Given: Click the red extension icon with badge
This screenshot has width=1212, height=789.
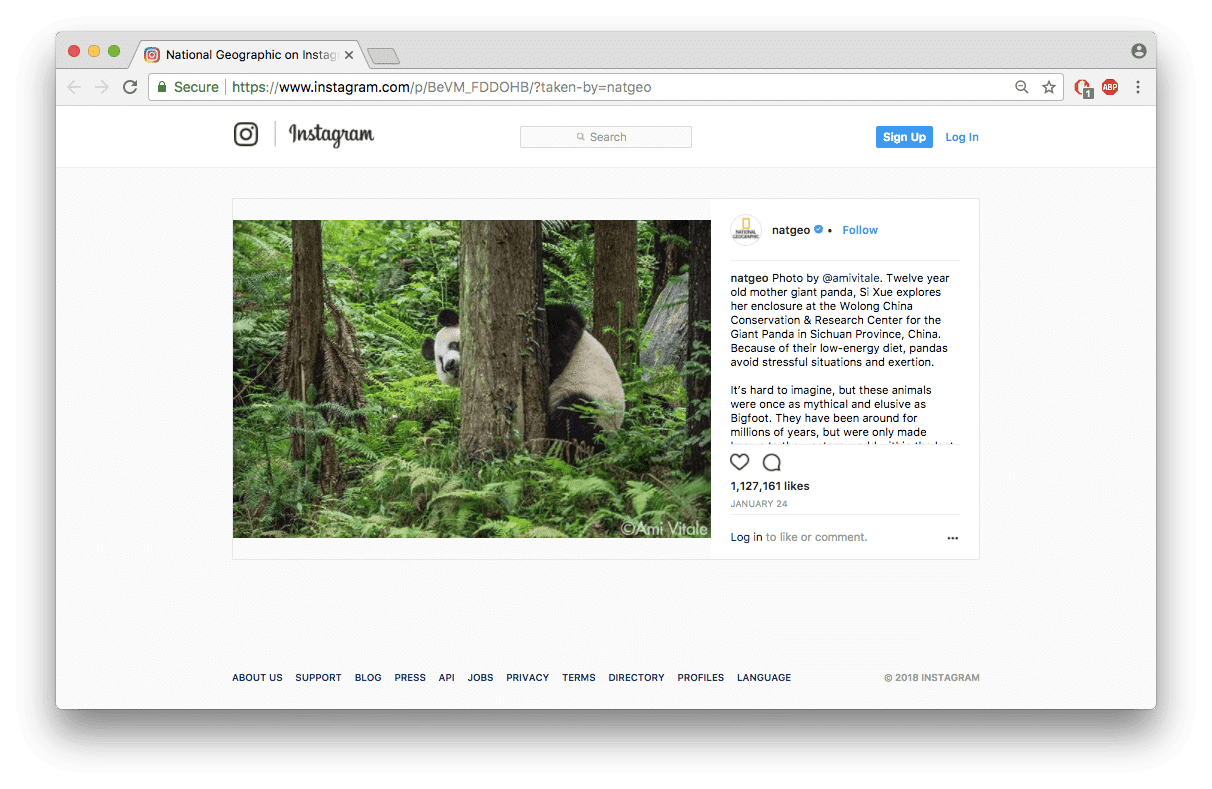Looking at the screenshot, I should click(1083, 88).
